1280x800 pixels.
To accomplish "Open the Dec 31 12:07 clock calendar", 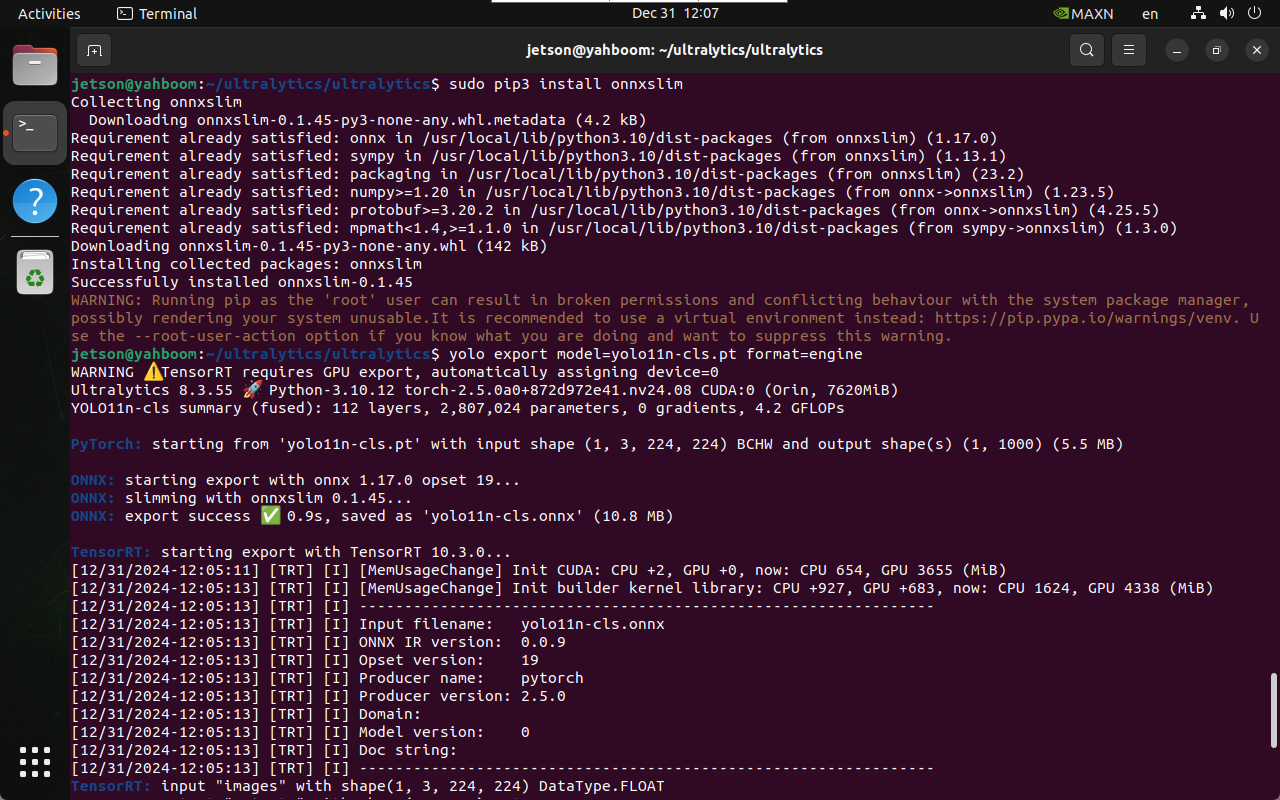I will [x=675, y=14].
